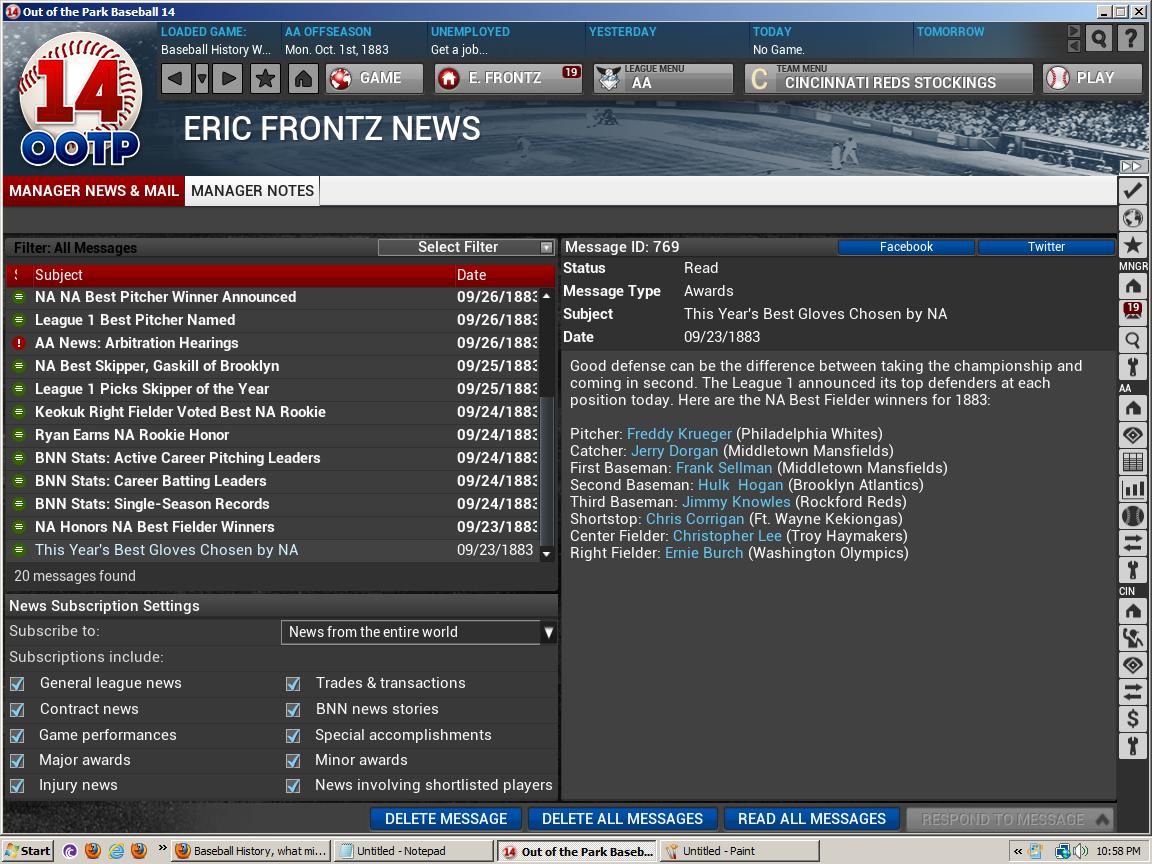
Task: Switch to the Manager Notes tab
Action: tap(252, 191)
